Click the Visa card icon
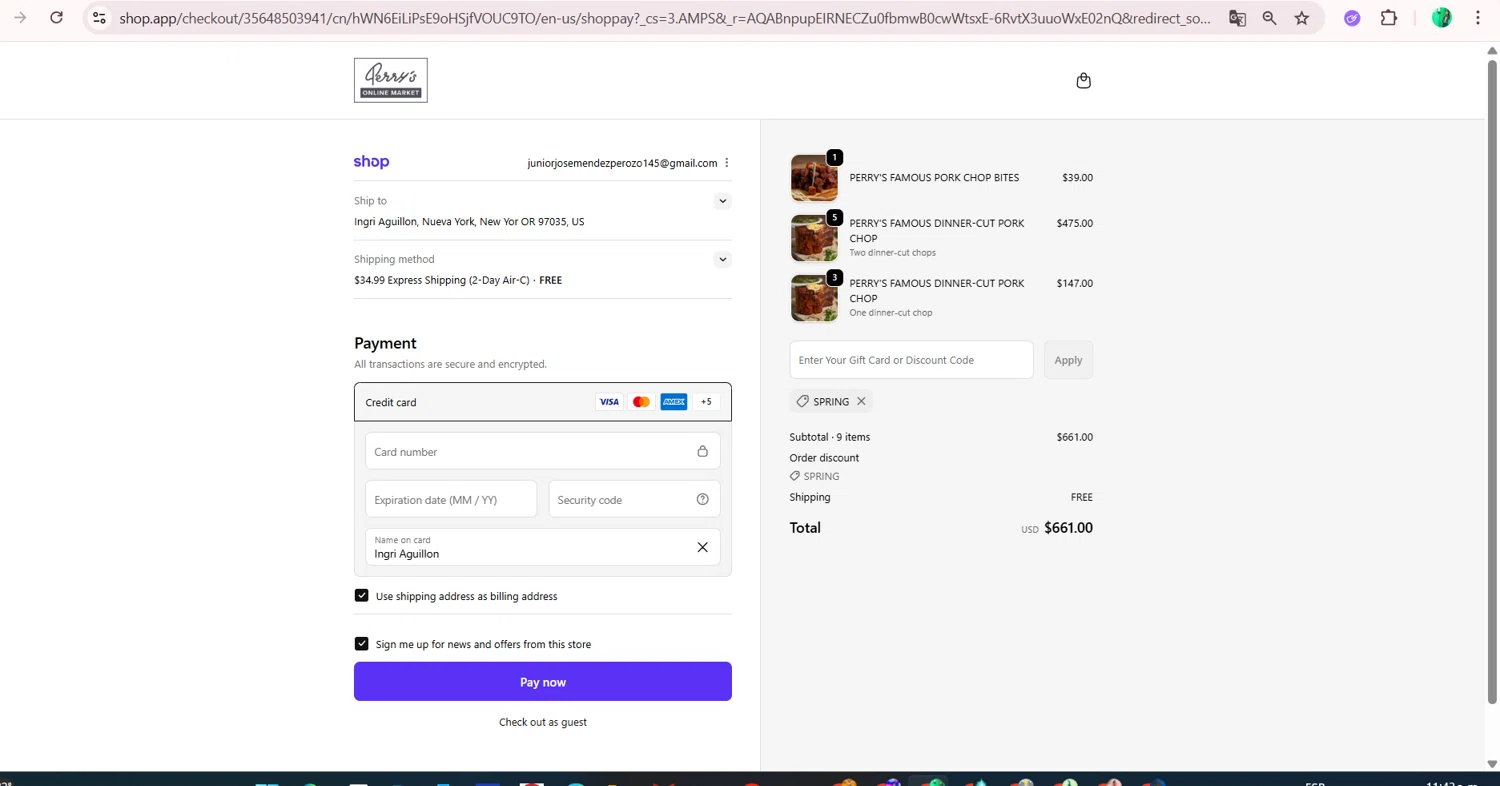This screenshot has width=1500, height=786. [609, 402]
